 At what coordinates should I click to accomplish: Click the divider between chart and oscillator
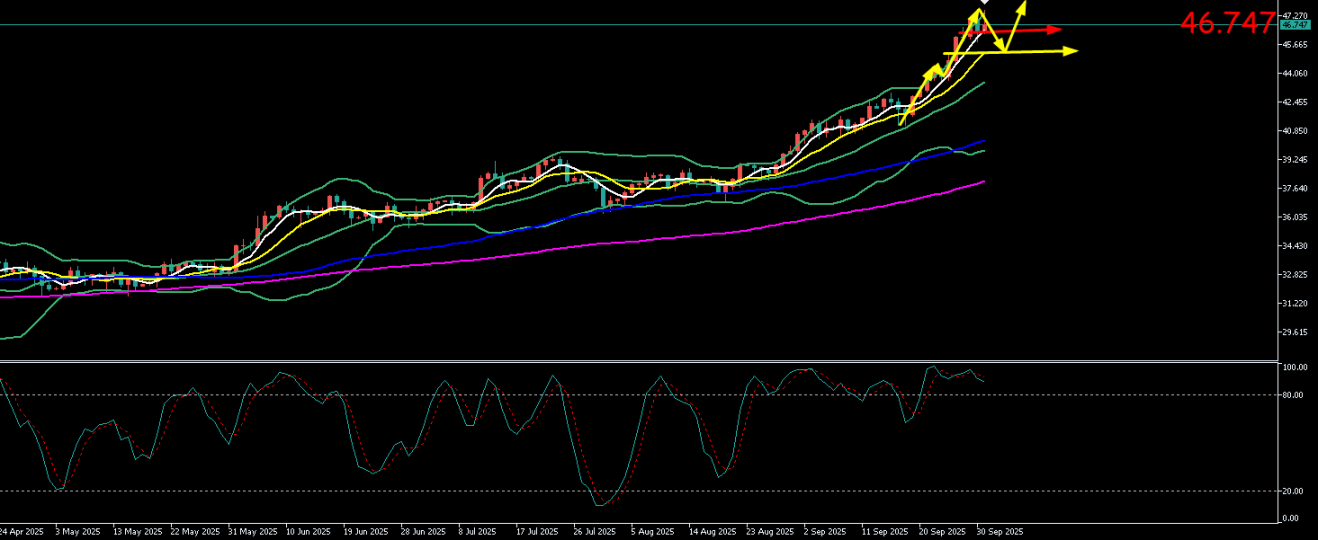[640, 361]
